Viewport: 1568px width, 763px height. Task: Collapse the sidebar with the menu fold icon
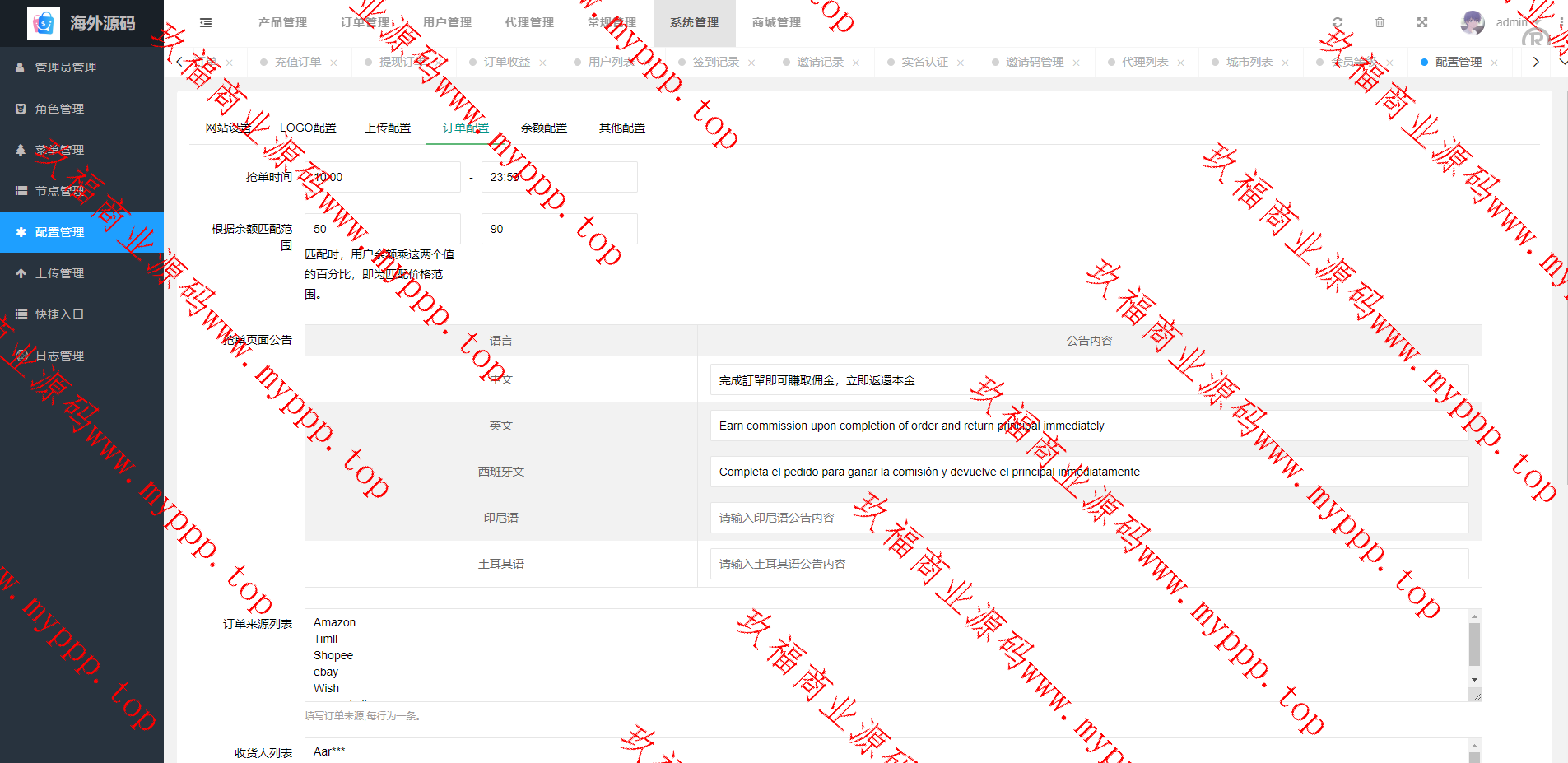tap(206, 23)
